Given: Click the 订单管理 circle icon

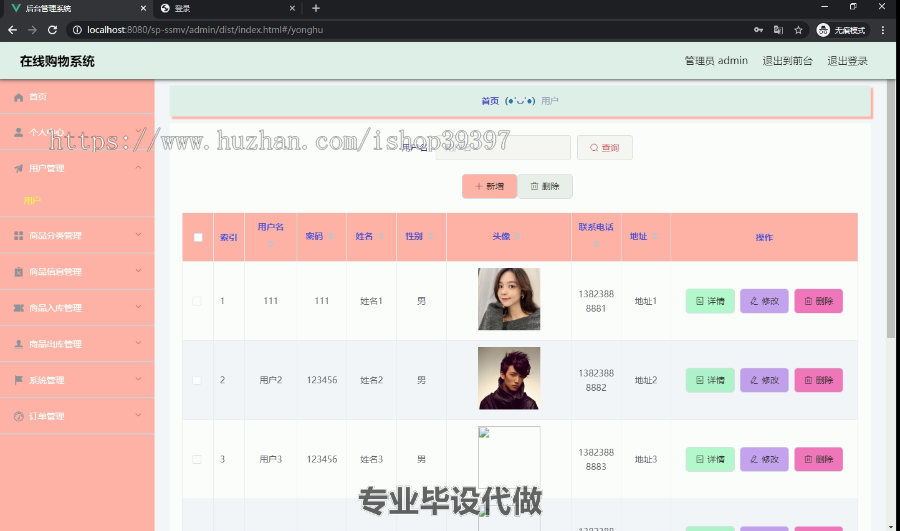Looking at the screenshot, I should click(18, 416).
